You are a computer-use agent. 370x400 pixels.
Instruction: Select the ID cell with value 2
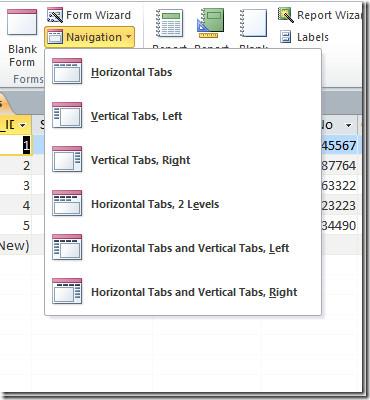(x=16, y=165)
